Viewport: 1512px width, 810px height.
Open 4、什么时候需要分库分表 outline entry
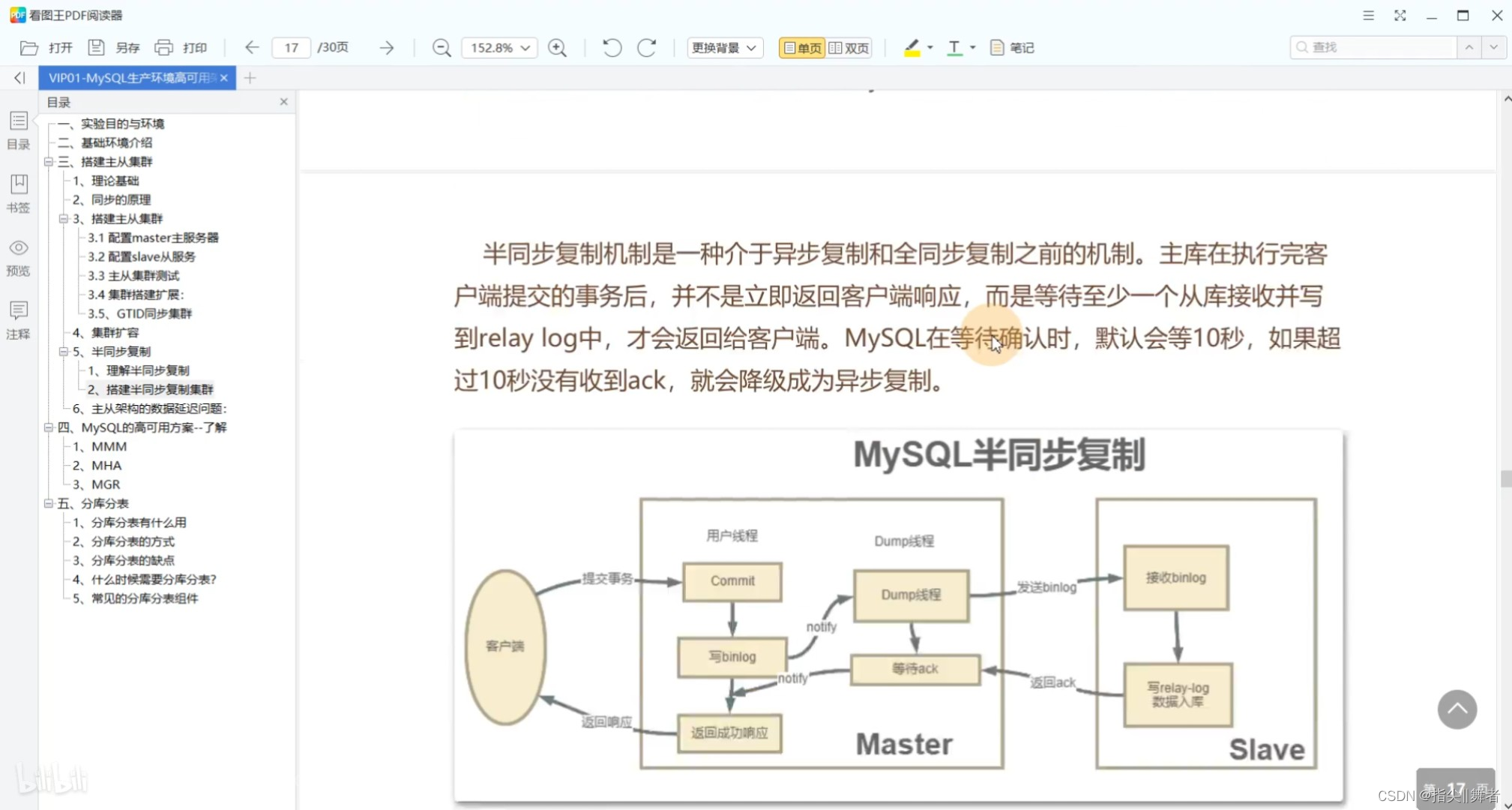tap(145, 580)
